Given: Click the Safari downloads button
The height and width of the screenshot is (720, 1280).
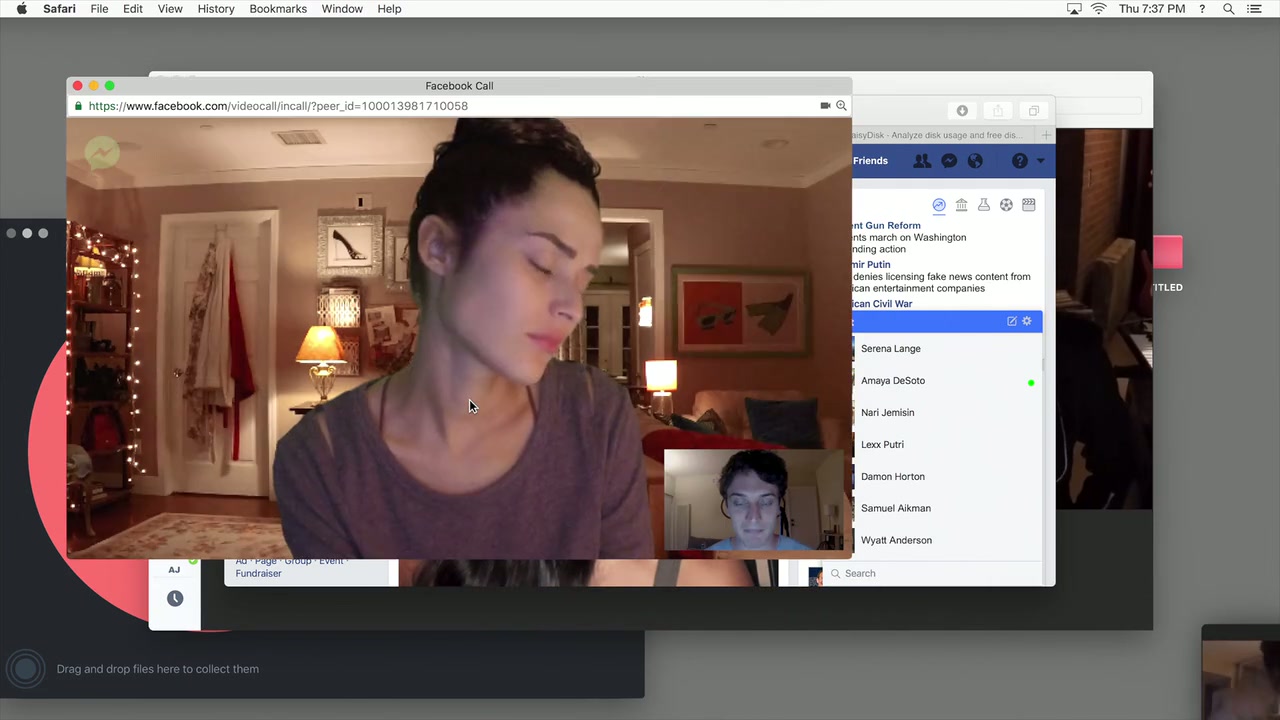Looking at the screenshot, I should (962, 111).
